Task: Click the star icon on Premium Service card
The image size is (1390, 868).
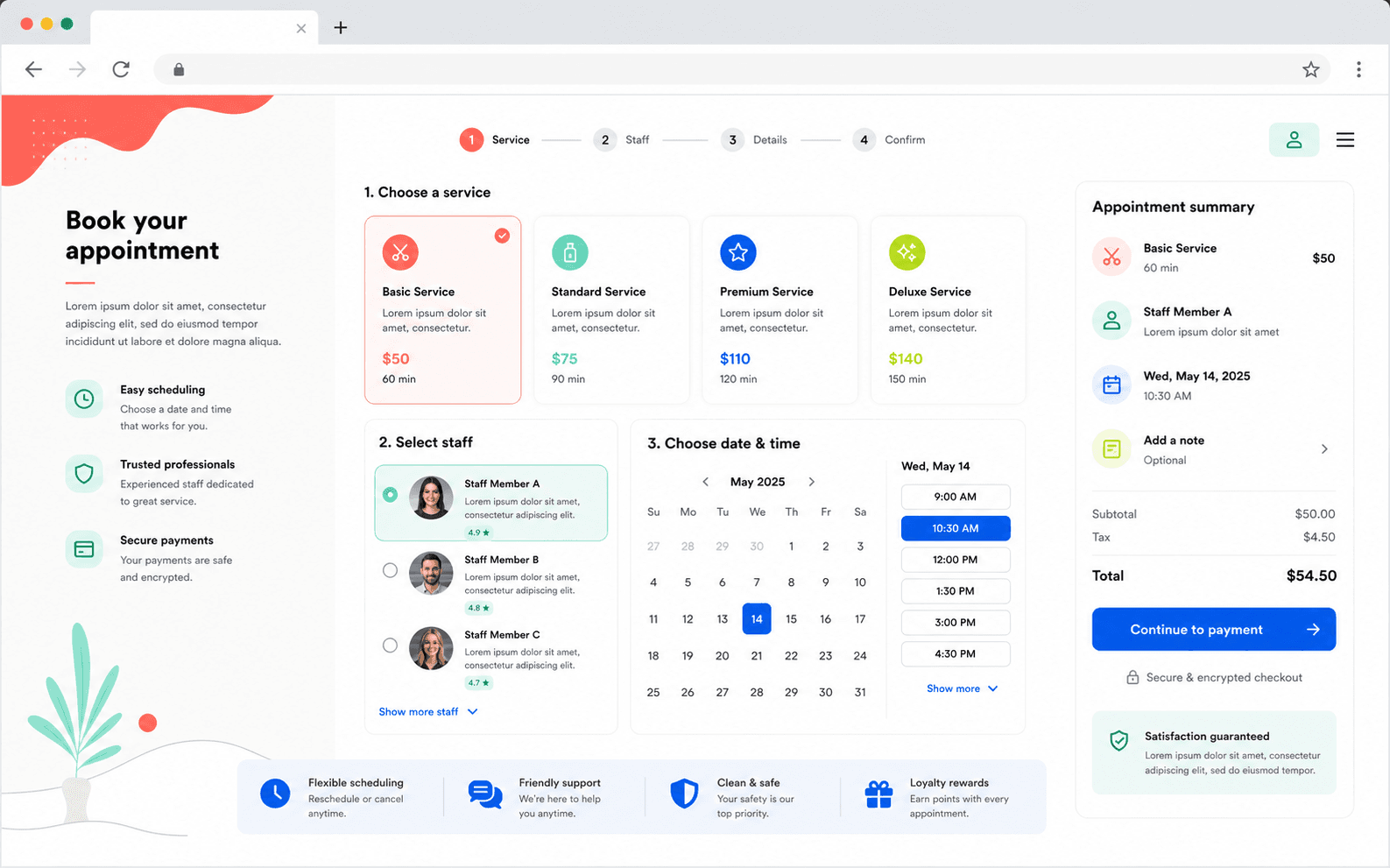Action: [738, 252]
